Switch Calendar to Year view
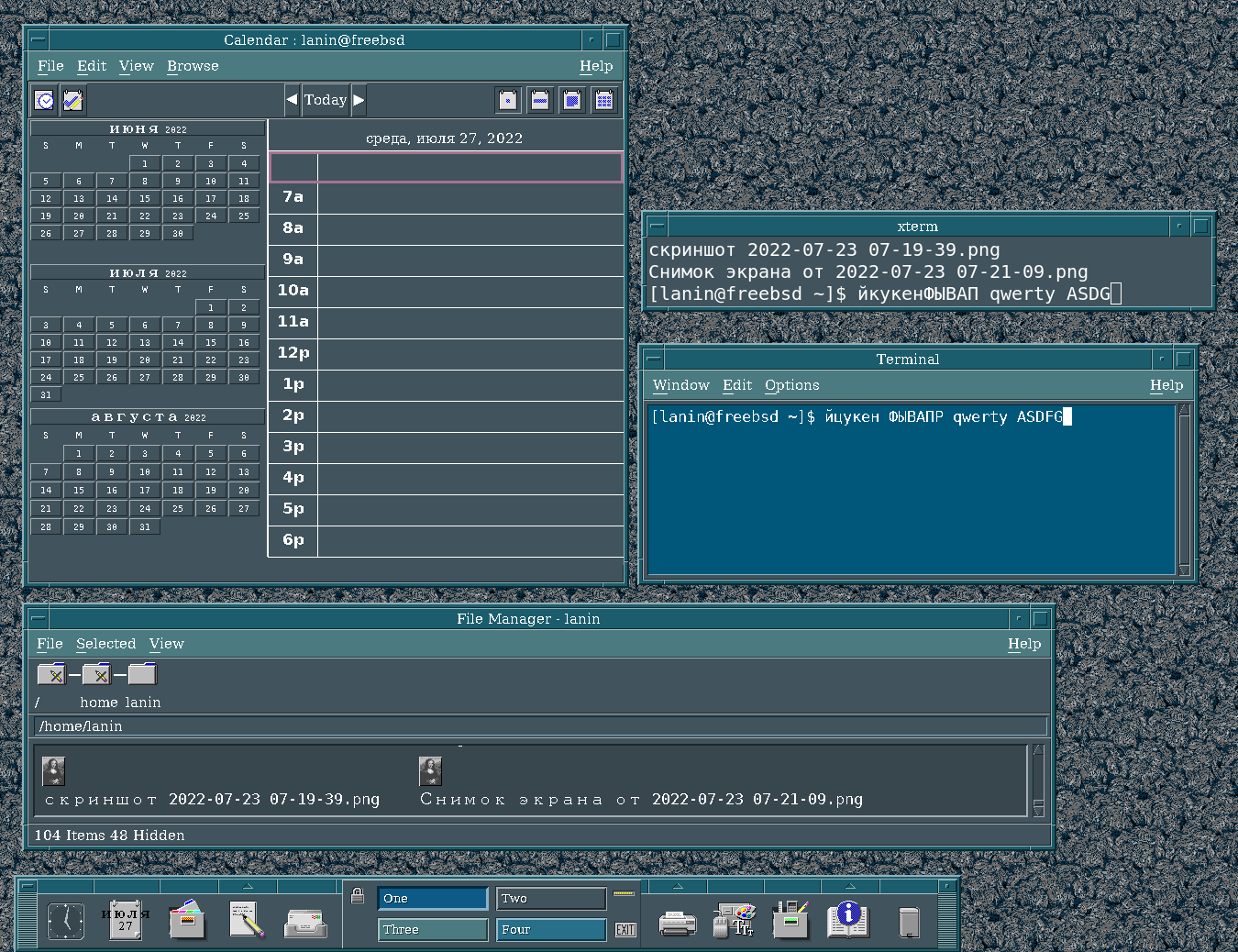This screenshot has height=952, width=1238. (603, 100)
